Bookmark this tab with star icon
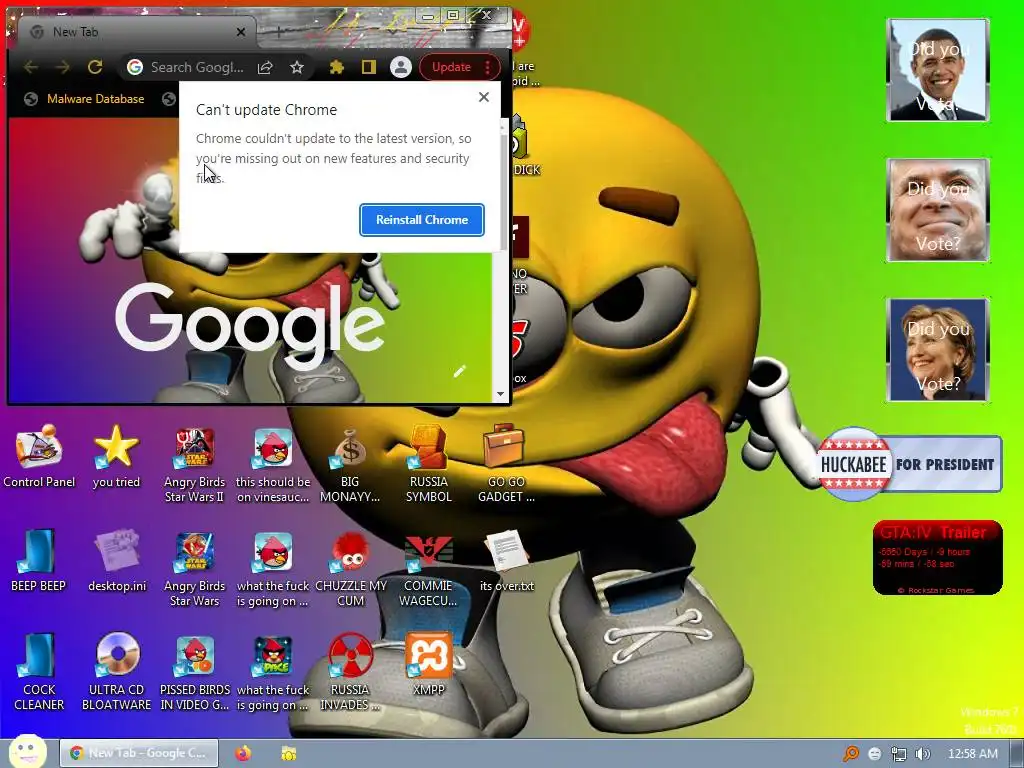Viewport: 1024px width, 768px height. point(297,67)
